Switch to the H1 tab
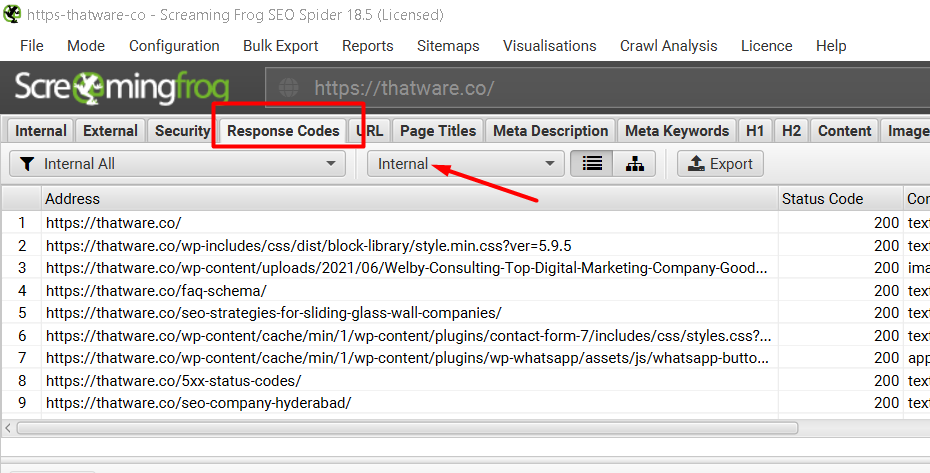Image resolution: width=930 pixels, height=473 pixels. [754, 131]
